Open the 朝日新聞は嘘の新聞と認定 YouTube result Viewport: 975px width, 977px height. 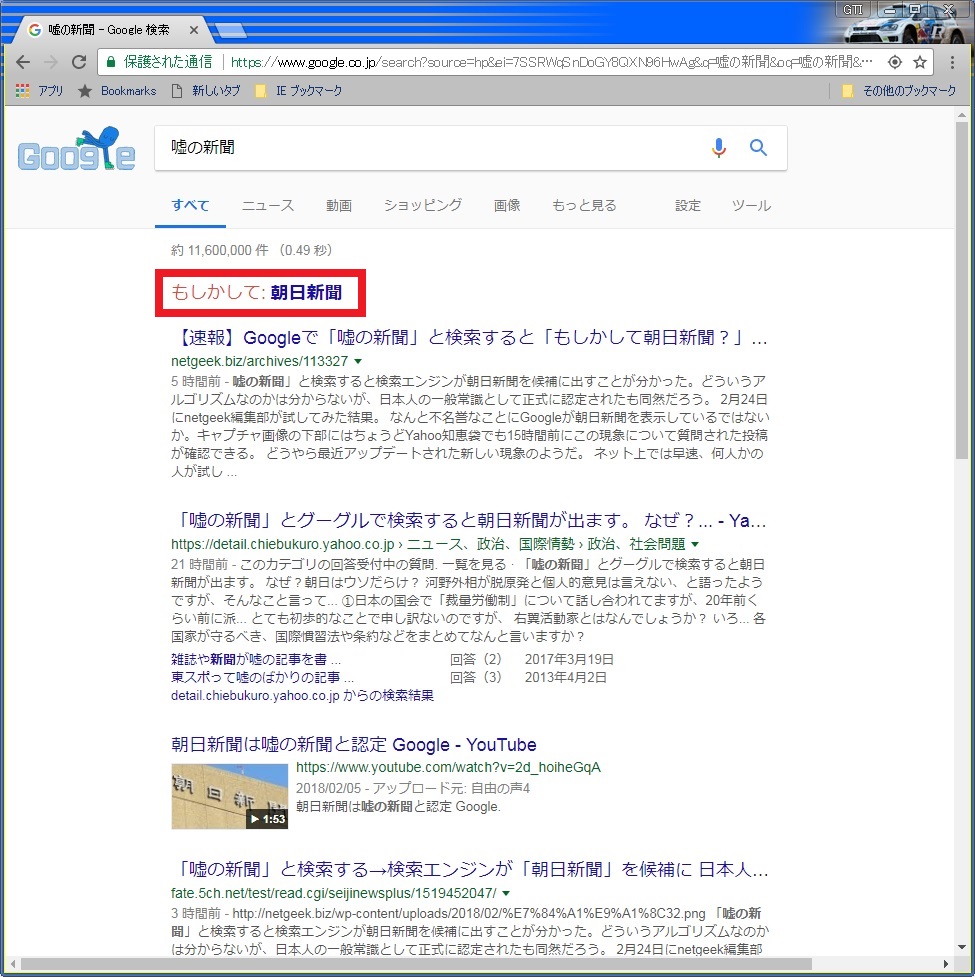click(354, 745)
